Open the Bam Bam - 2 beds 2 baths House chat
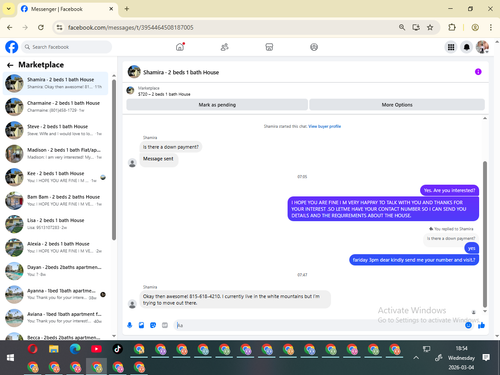 pos(55,201)
